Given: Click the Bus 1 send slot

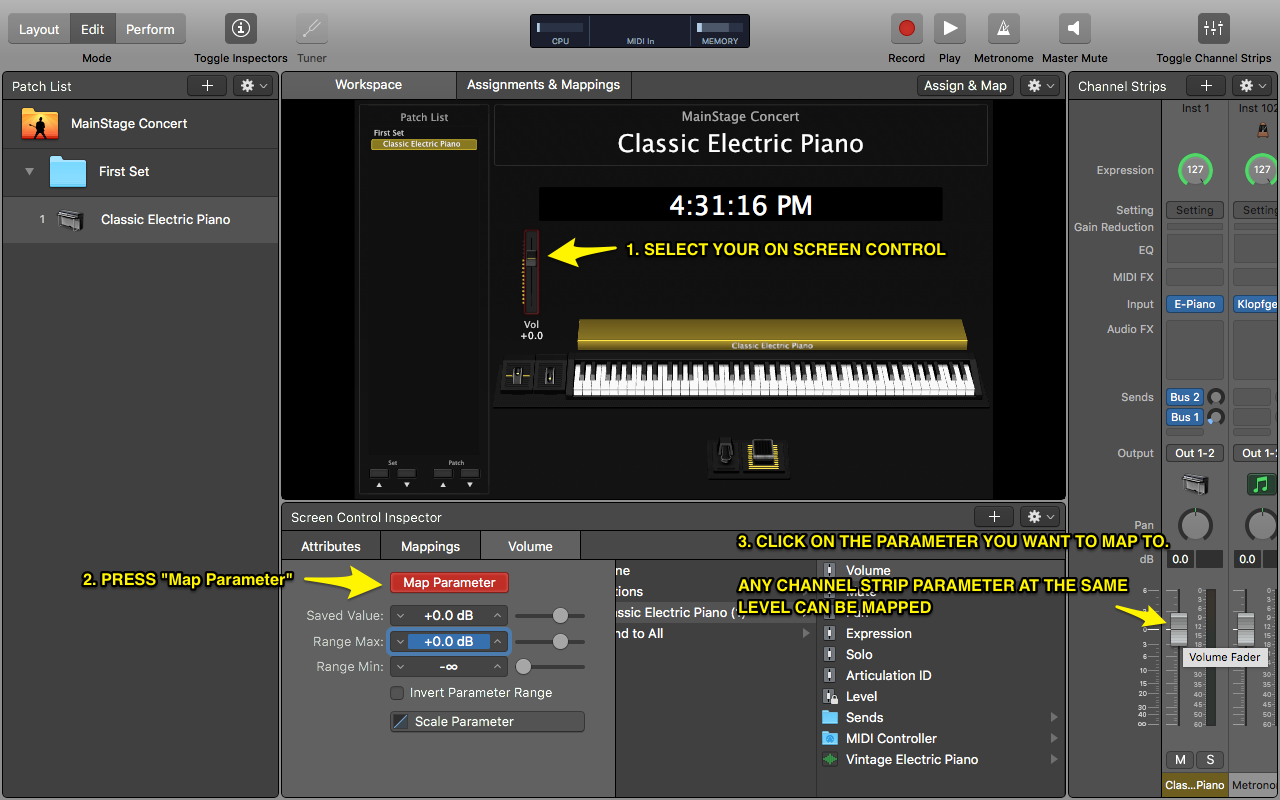Looking at the screenshot, I should (1185, 417).
